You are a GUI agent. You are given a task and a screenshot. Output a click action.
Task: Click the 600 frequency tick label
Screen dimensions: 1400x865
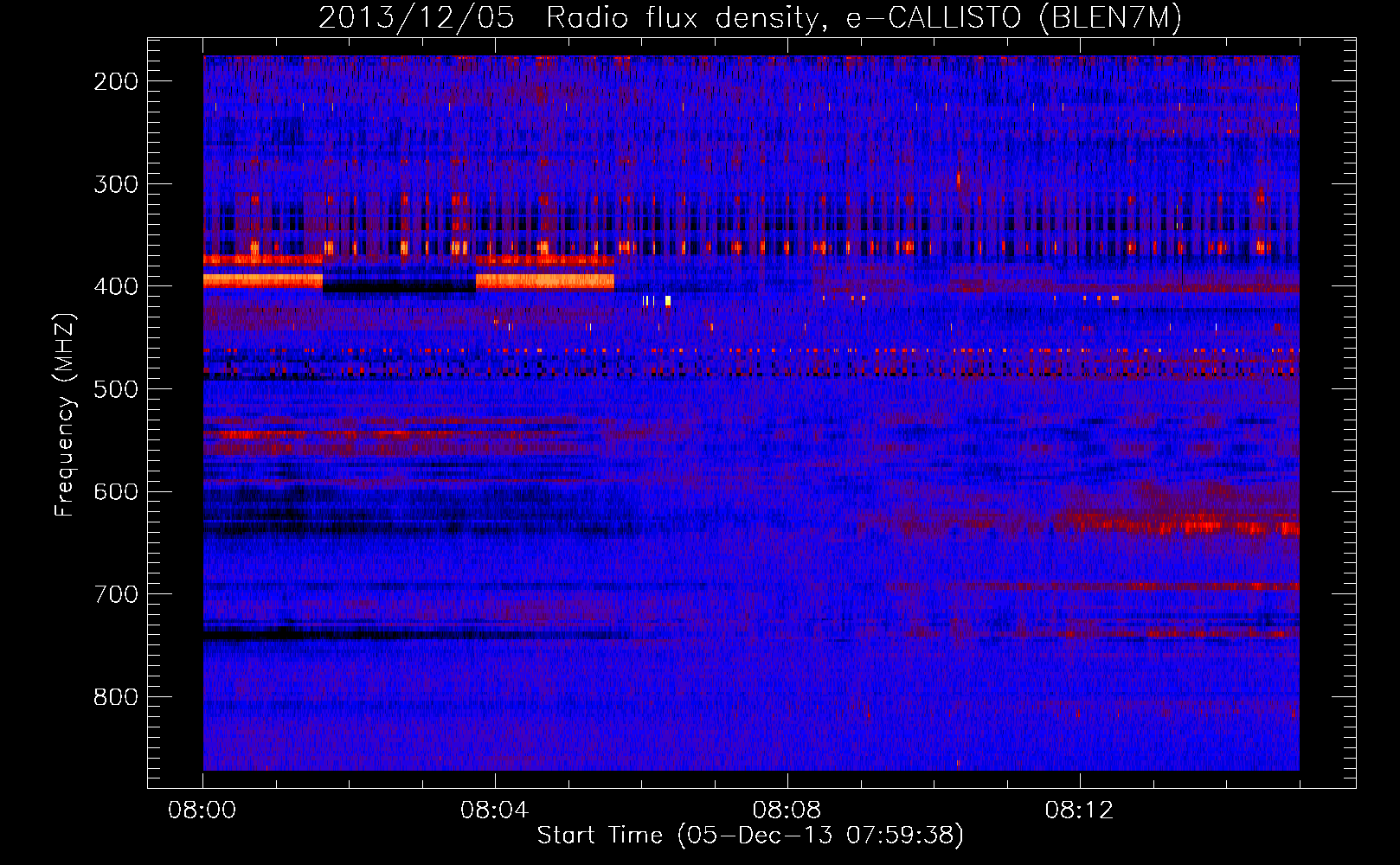coord(115,491)
